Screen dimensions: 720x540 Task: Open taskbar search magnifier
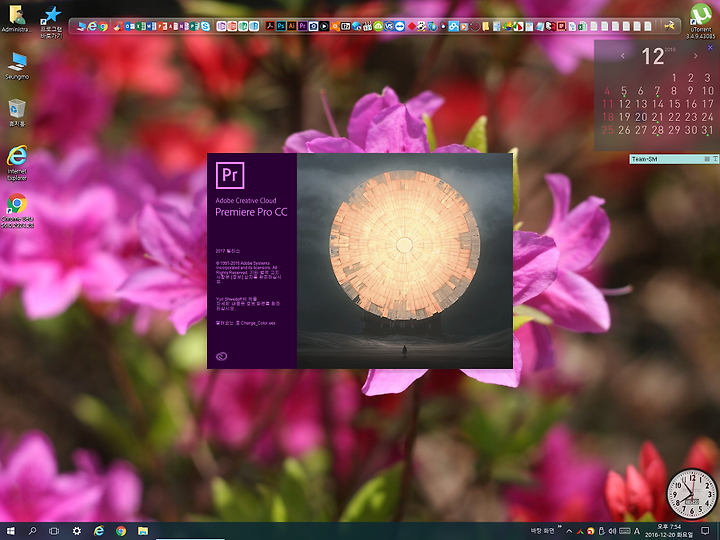pyautogui.click(x=32, y=531)
